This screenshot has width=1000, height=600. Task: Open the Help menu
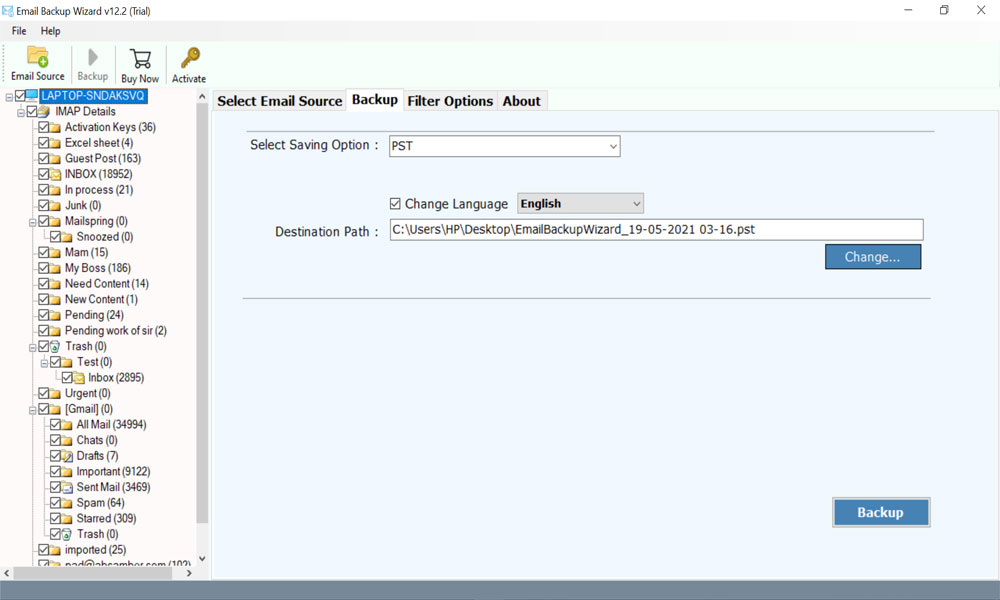click(x=50, y=31)
